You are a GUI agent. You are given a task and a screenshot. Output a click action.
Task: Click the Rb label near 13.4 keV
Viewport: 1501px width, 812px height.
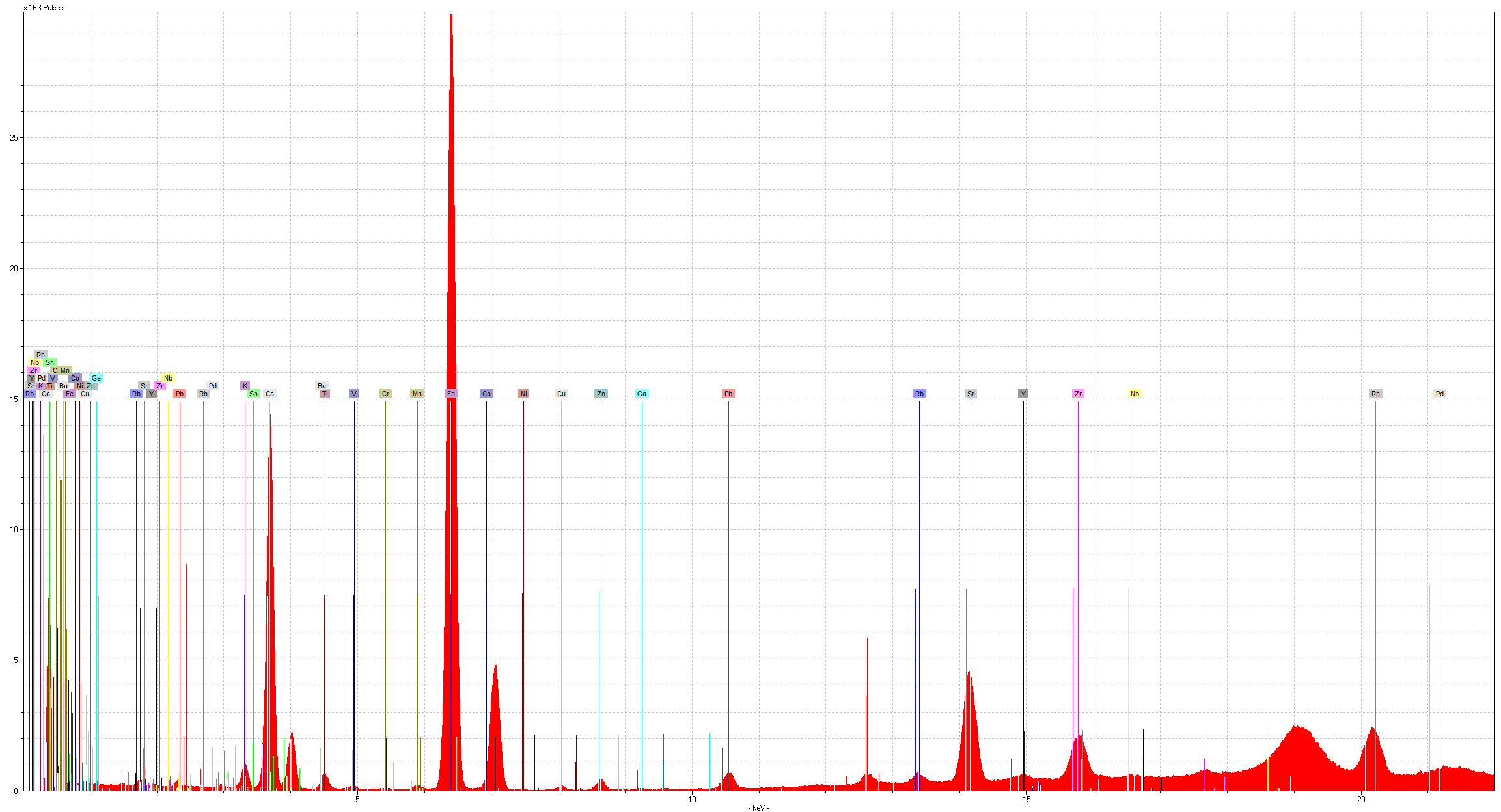click(919, 394)
